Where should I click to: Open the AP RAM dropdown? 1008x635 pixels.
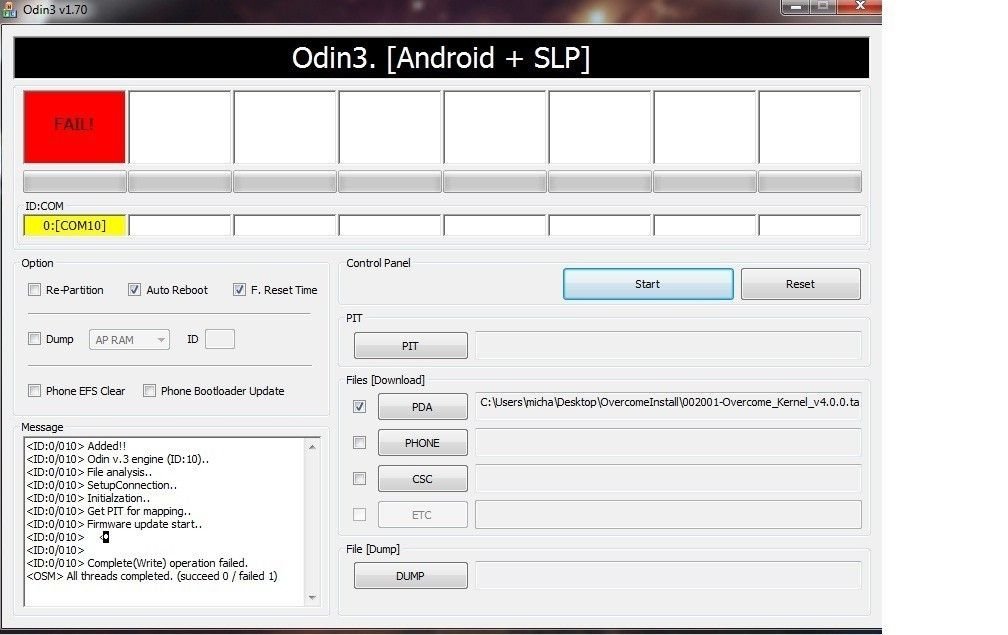(129, 339)
